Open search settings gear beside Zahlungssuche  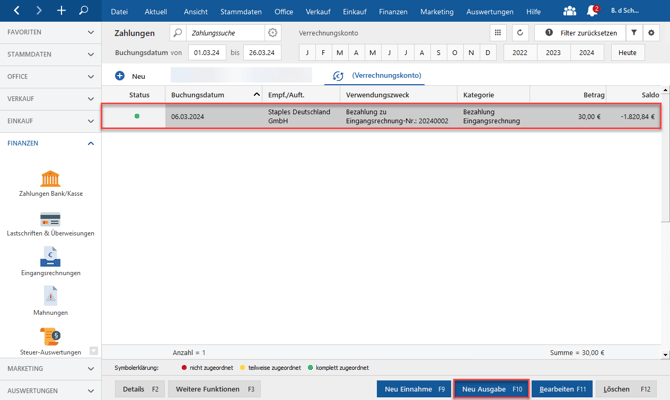[272, 33]
